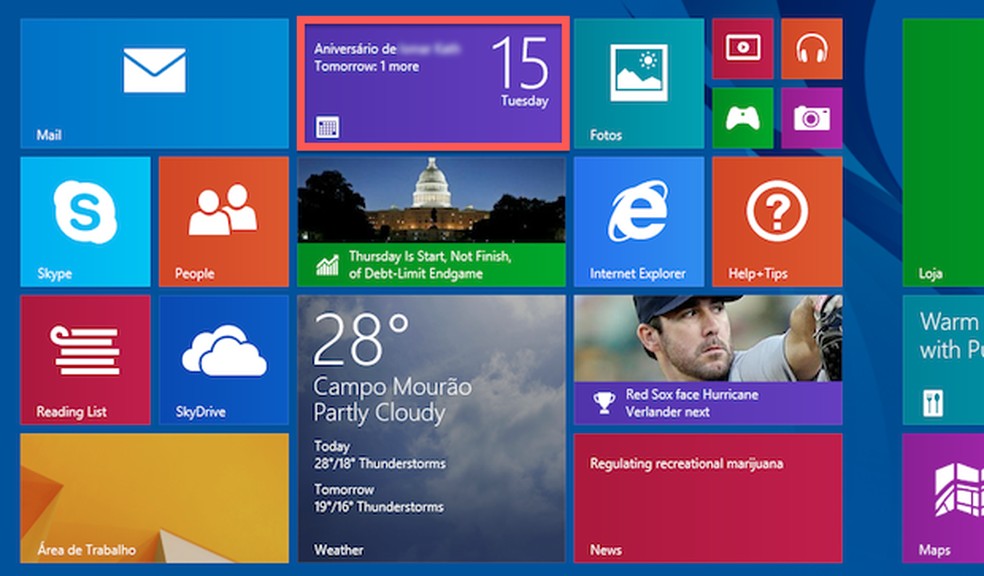Click the Sports trophy icon
Viewport: 984px width, 576px height.
604,403
